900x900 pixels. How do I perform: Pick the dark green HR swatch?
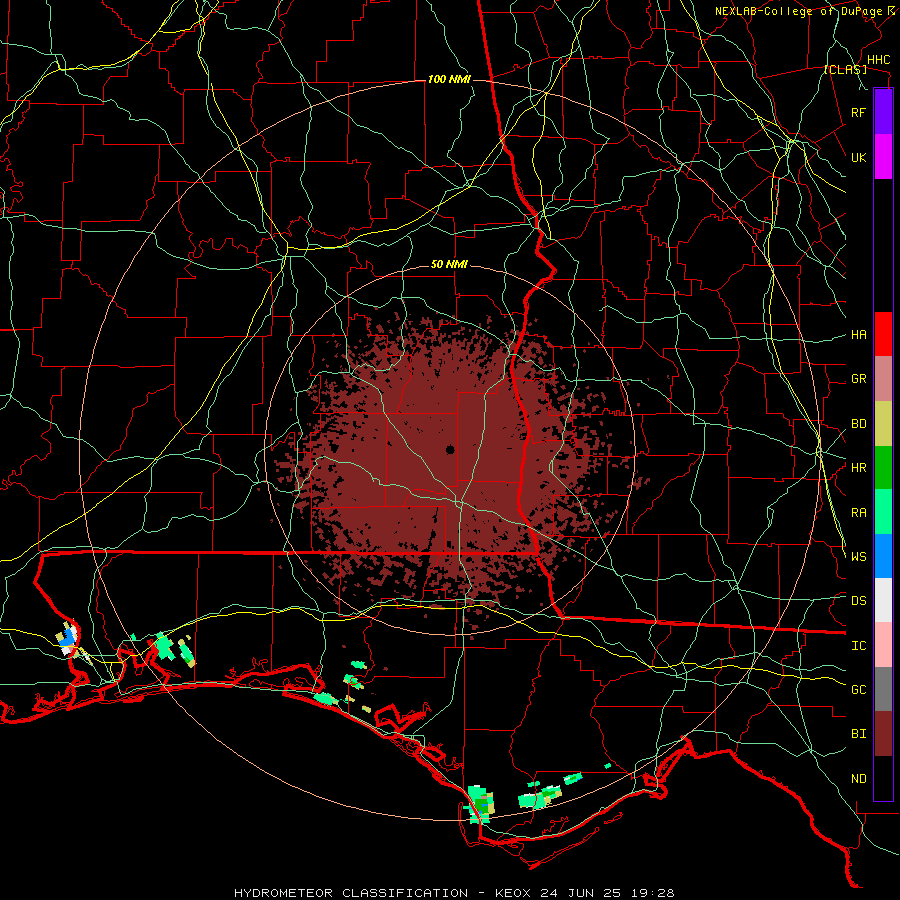click(x=883, y=468)
